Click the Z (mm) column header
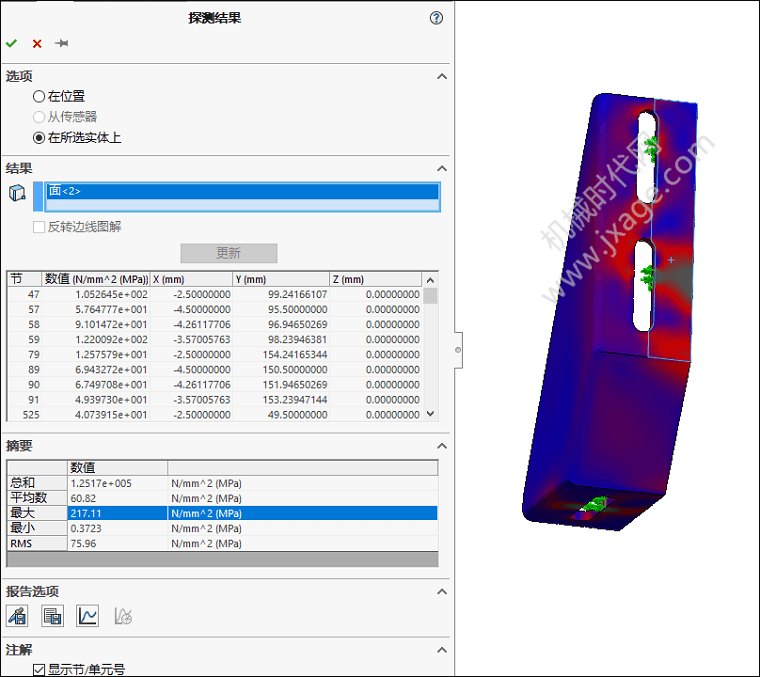 376,279
